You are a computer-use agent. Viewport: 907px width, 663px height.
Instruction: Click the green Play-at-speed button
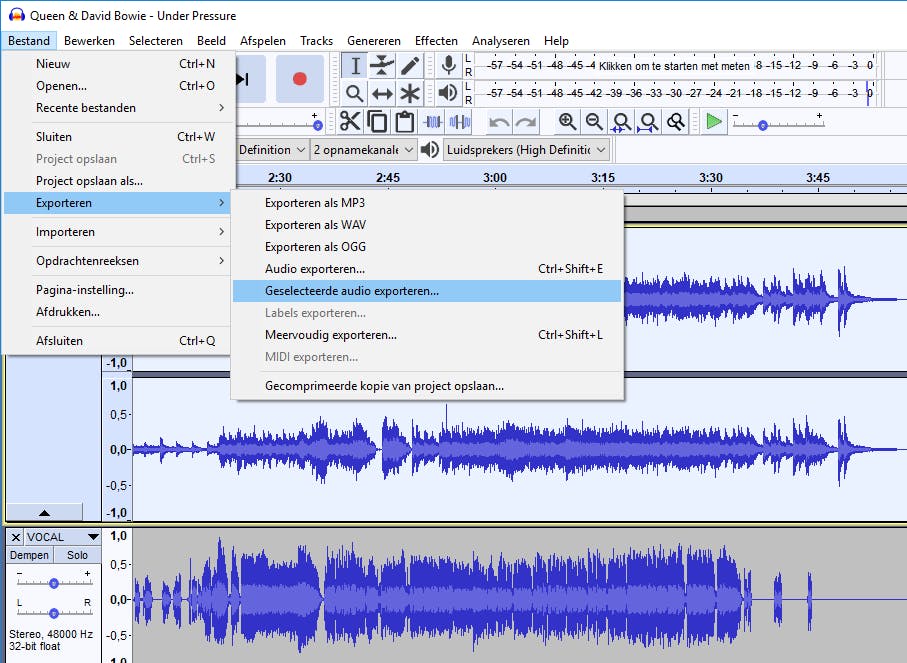713,122
